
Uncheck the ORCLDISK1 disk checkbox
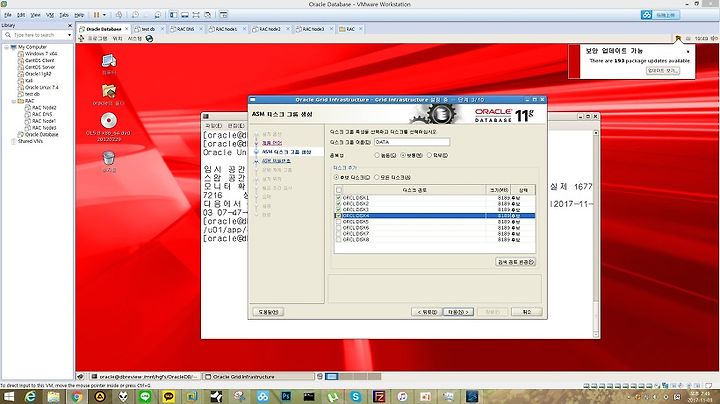pos(338,198)
